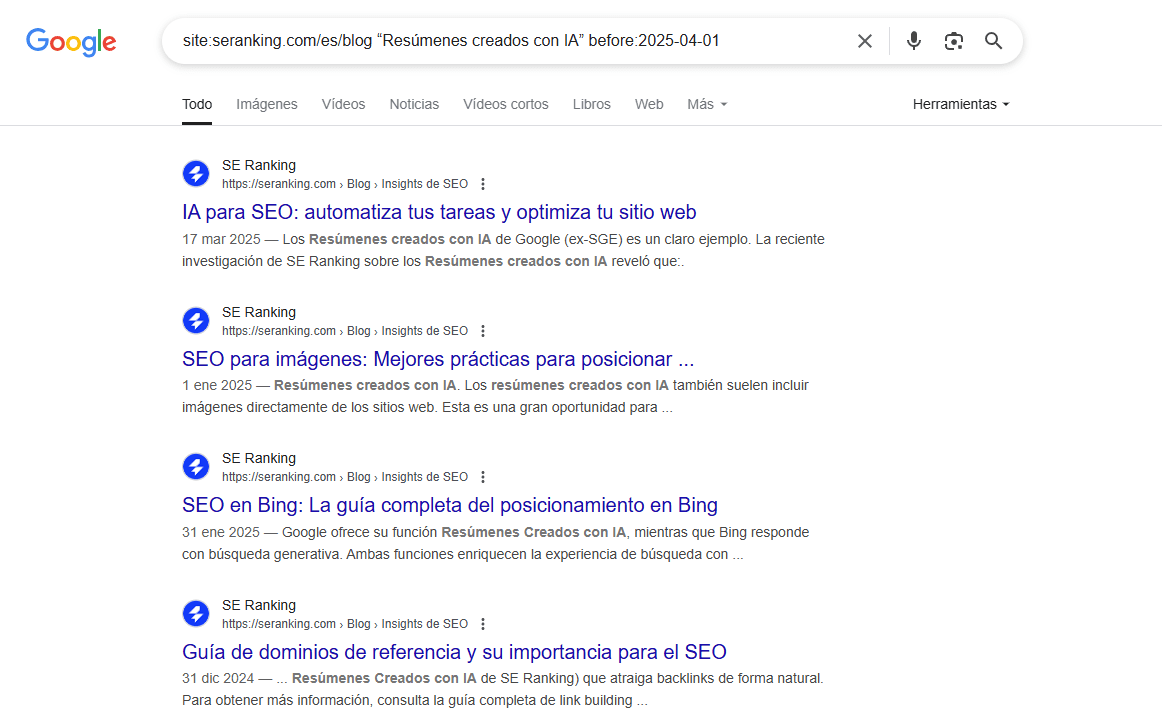Open 'Guía de dominios de referencia' result
This screenshot has height=725, width=1162.
(454, 652)
